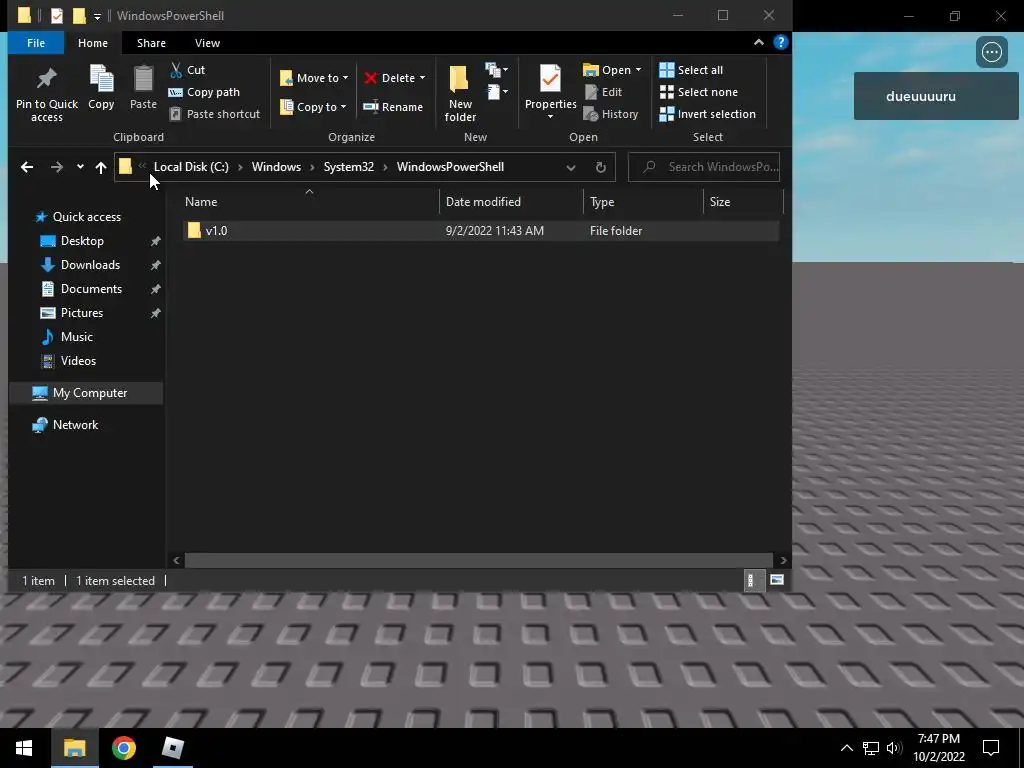The height and width of the screenshot is (768, 1024).
Task: Open Music in navigation pane
Action: click(x=76, y=337)
